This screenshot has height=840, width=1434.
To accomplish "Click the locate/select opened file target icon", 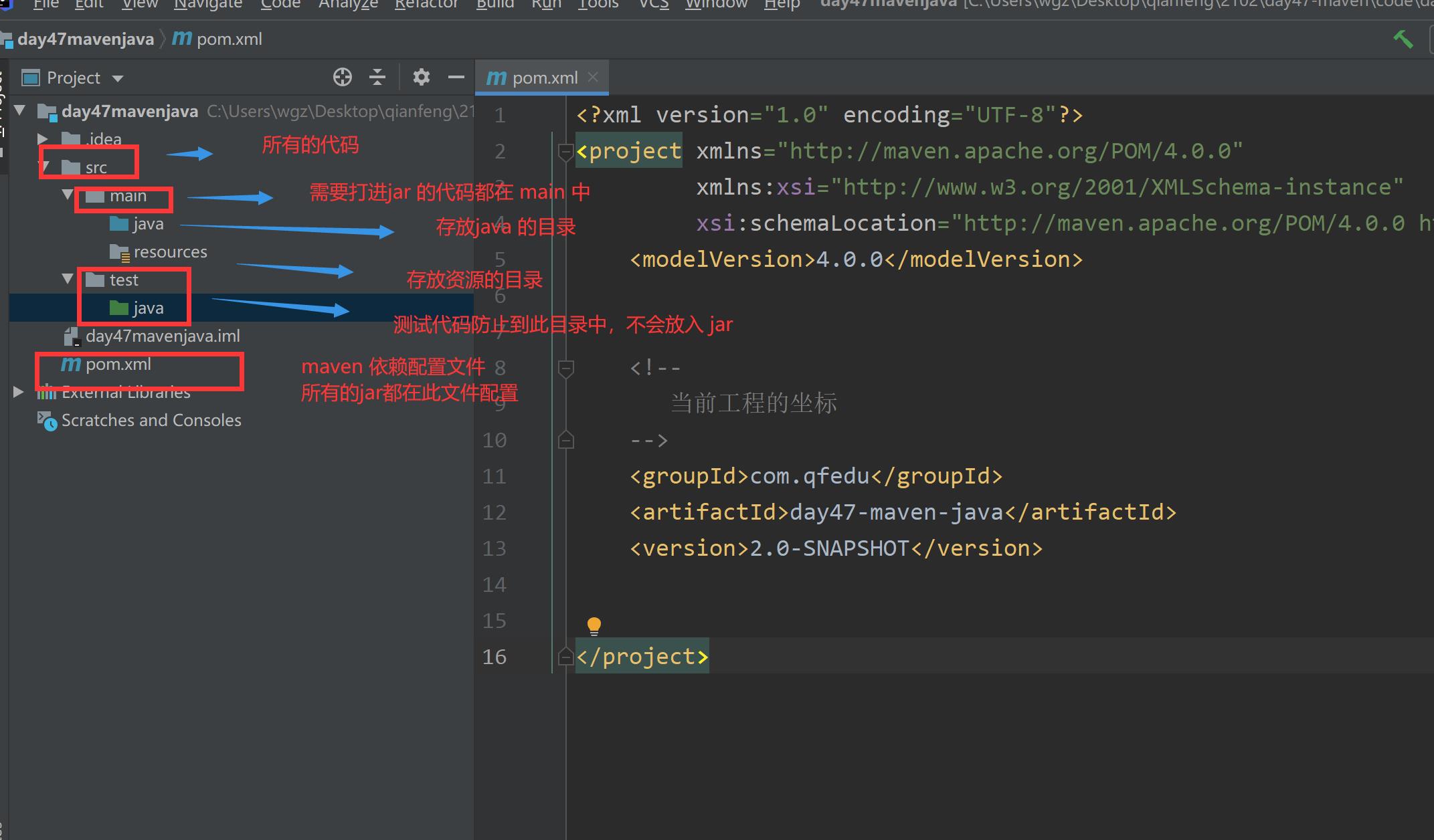I will click(343, 78).
